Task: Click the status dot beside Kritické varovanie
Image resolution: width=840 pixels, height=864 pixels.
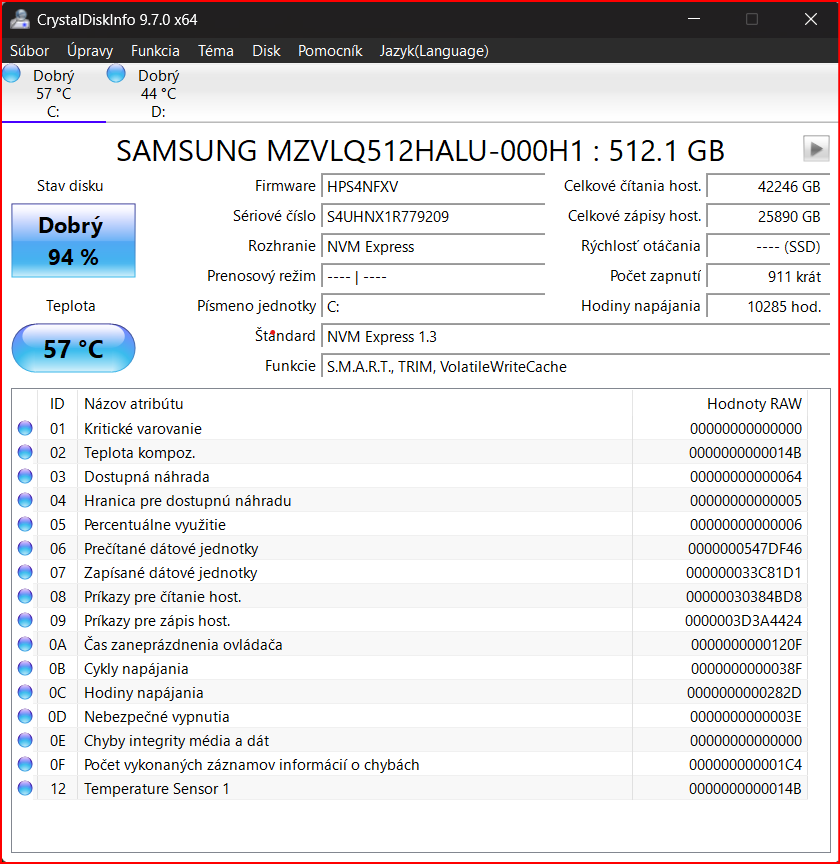Action: pyautogui.click(x=23, y=428)
